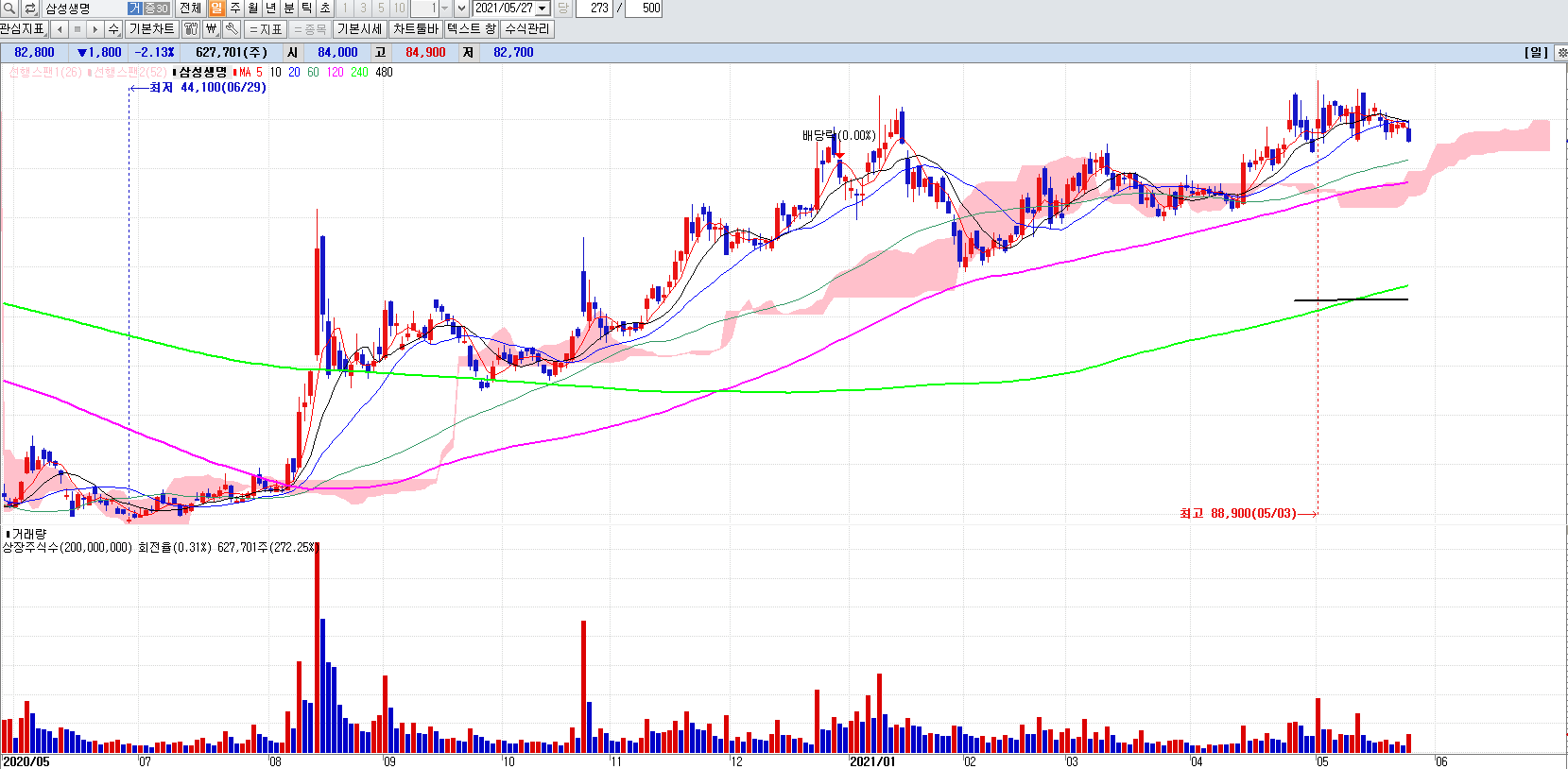Click 최고 88,900(05/03) annotation
The width and height of the screenshot is (1568, 769).
click(1238, 513)
